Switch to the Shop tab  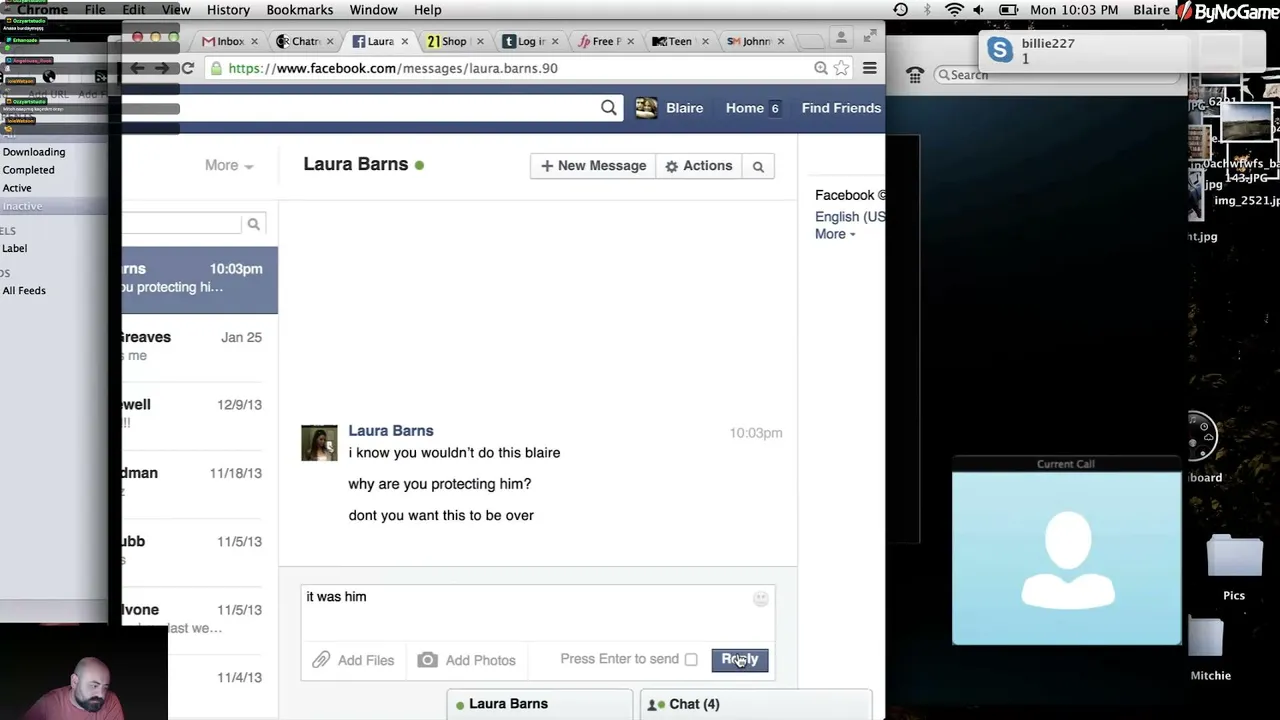(454, 41)
